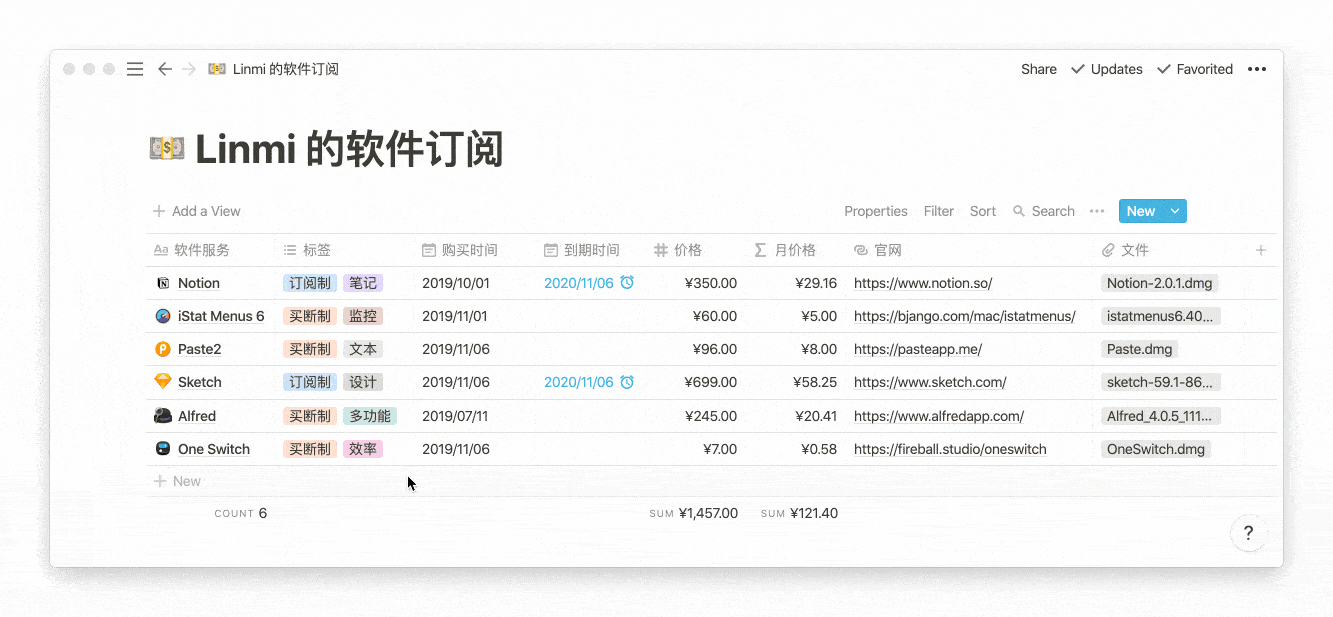This screenshot has height=617, width=1333.
Task: Open the 文件 column header menu
Action: coord(1168,250)
